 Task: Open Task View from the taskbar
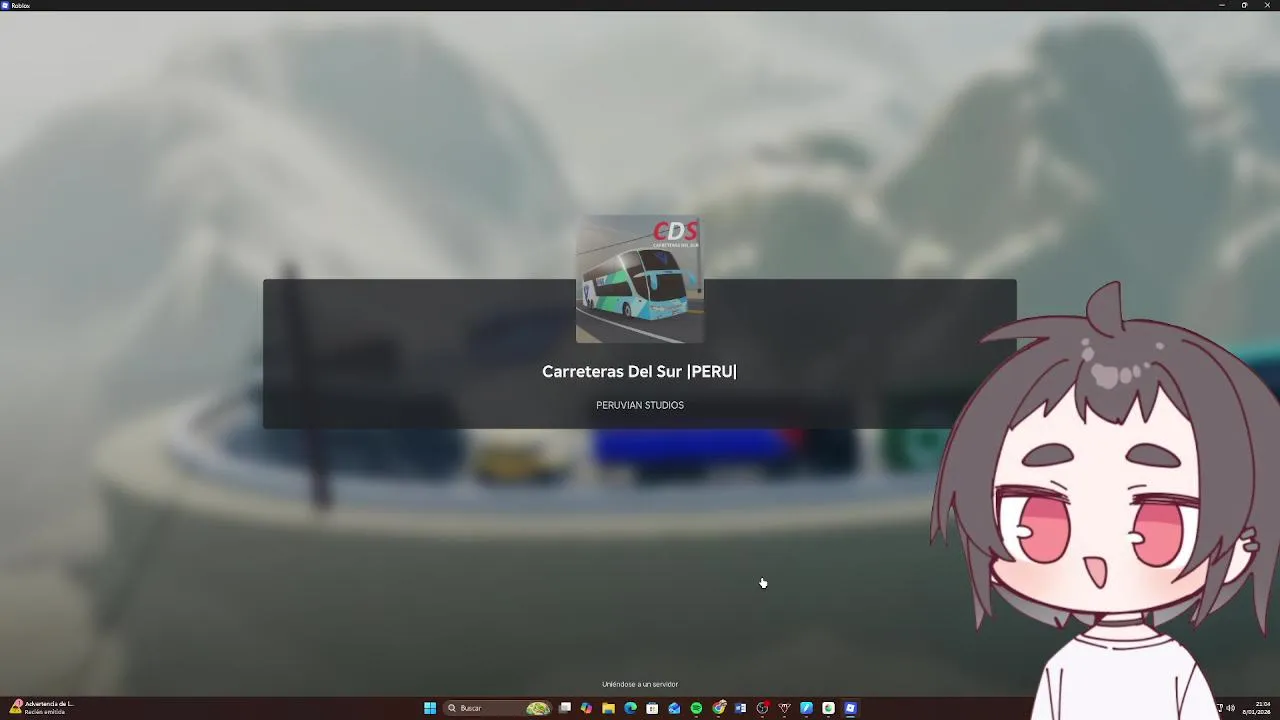(x=565, y=708)
